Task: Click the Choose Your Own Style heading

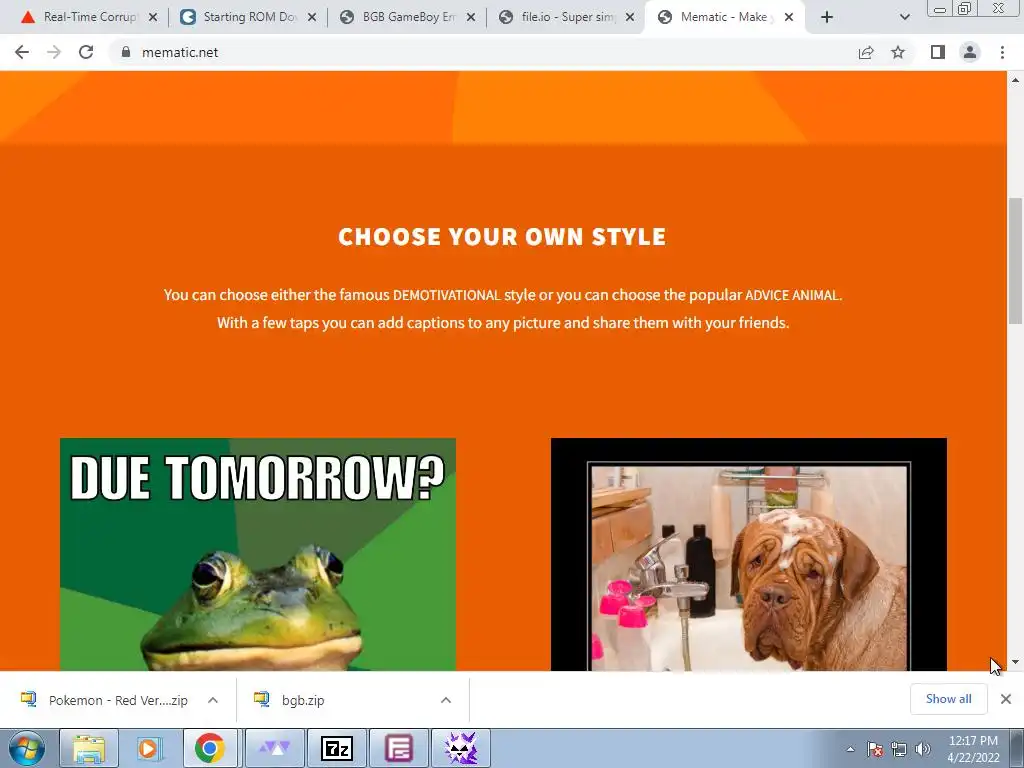Action: [x=502, y=236]
